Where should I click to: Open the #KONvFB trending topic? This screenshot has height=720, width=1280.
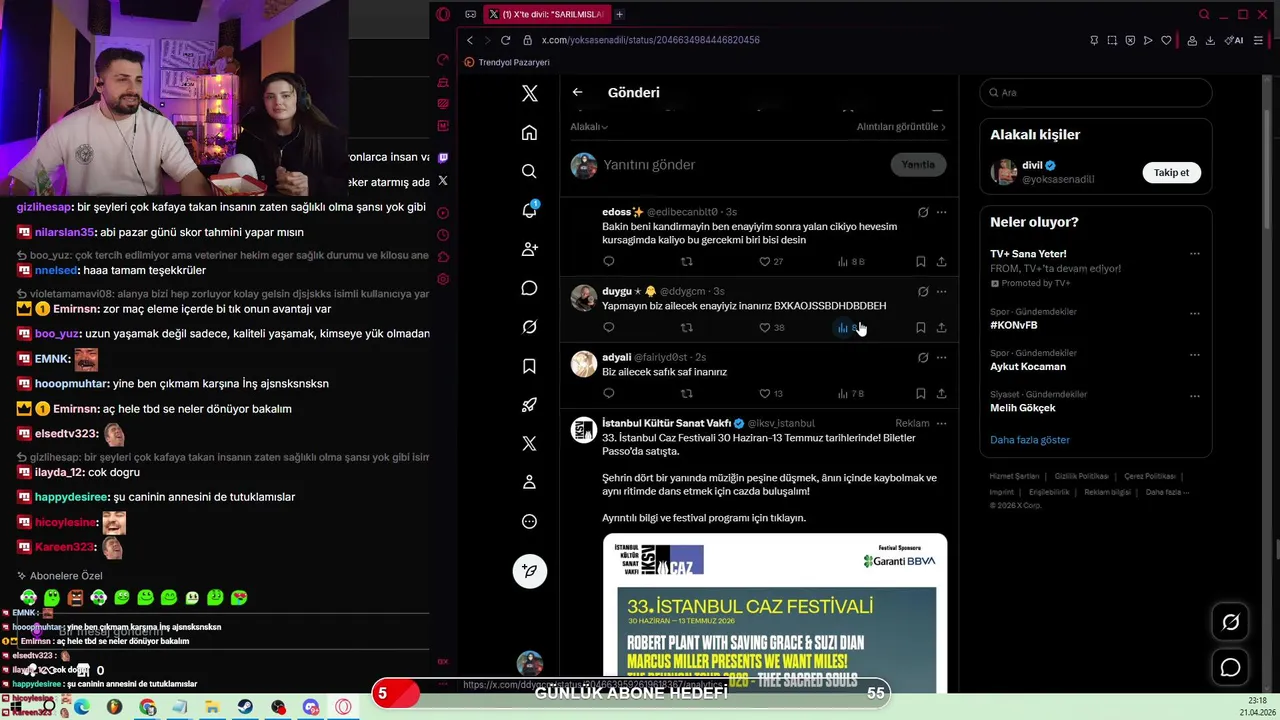pos(1013,325)
